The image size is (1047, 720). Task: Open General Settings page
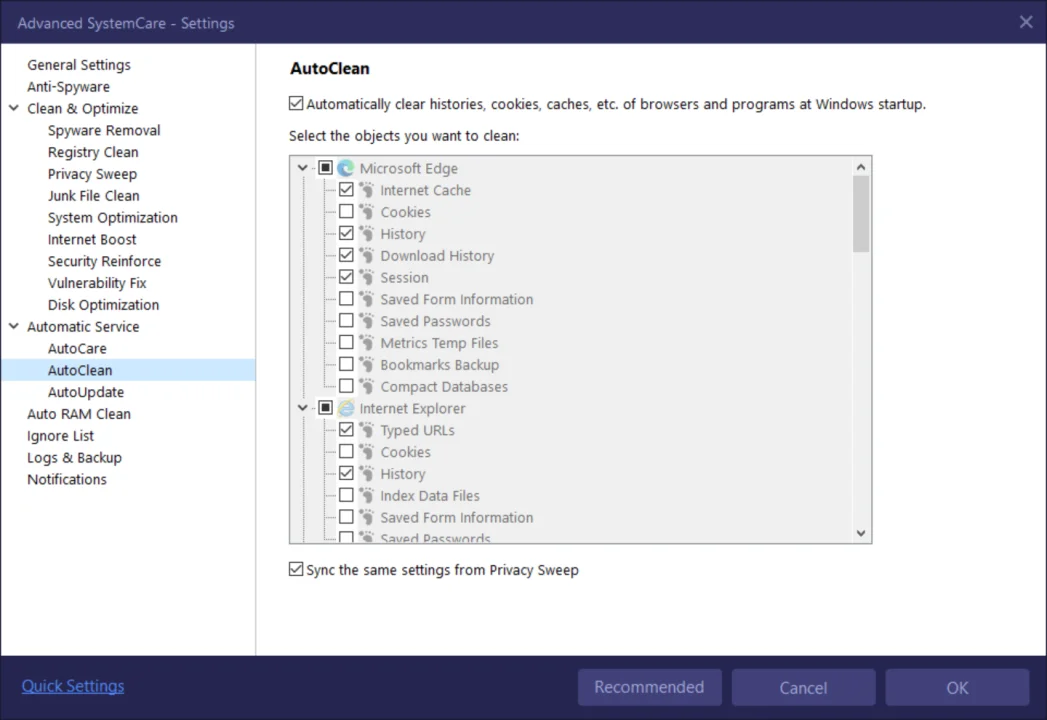point(79,65)
